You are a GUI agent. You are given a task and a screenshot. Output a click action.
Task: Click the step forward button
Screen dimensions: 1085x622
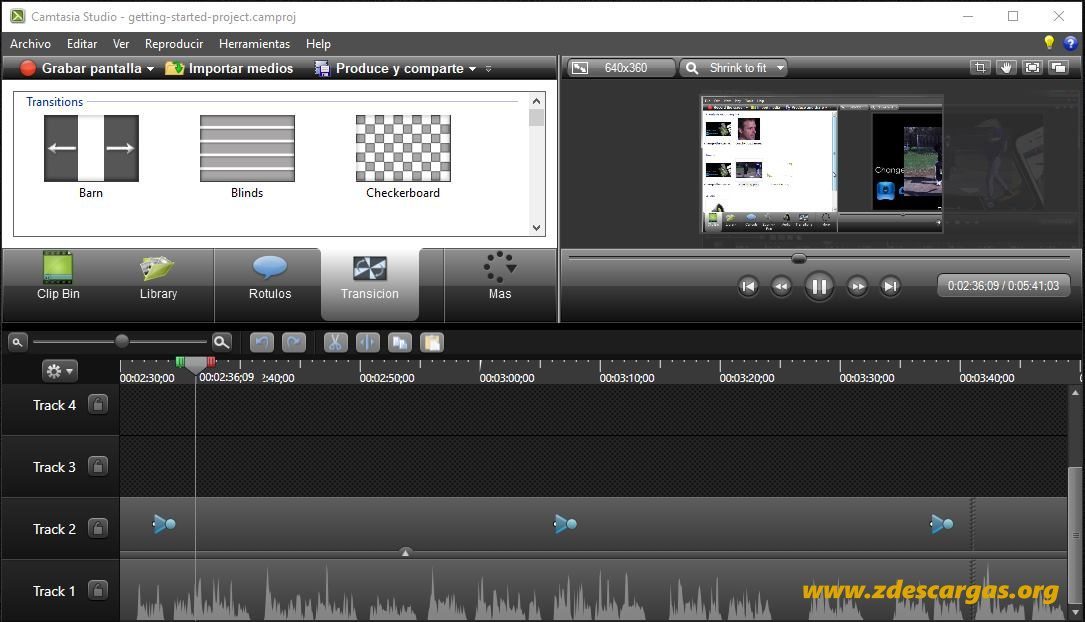857,286
